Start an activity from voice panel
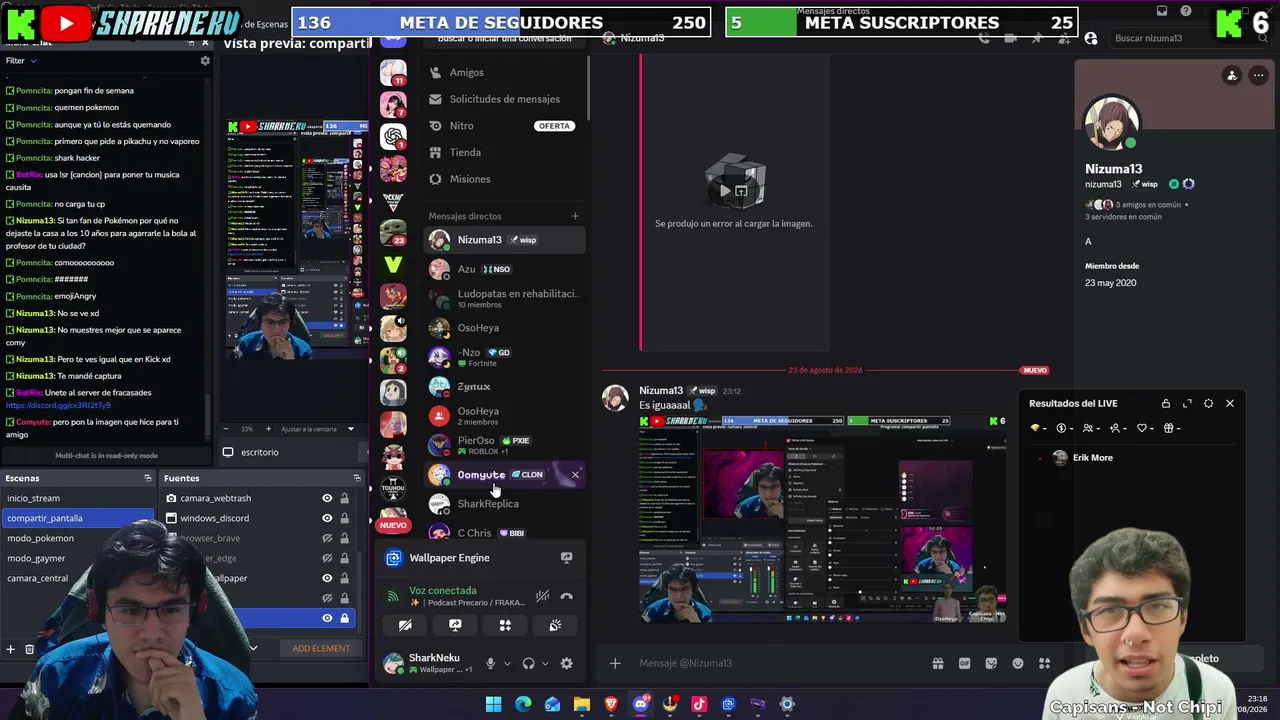Viewport: 1280px width, 720px height. (x=505, y=625)
